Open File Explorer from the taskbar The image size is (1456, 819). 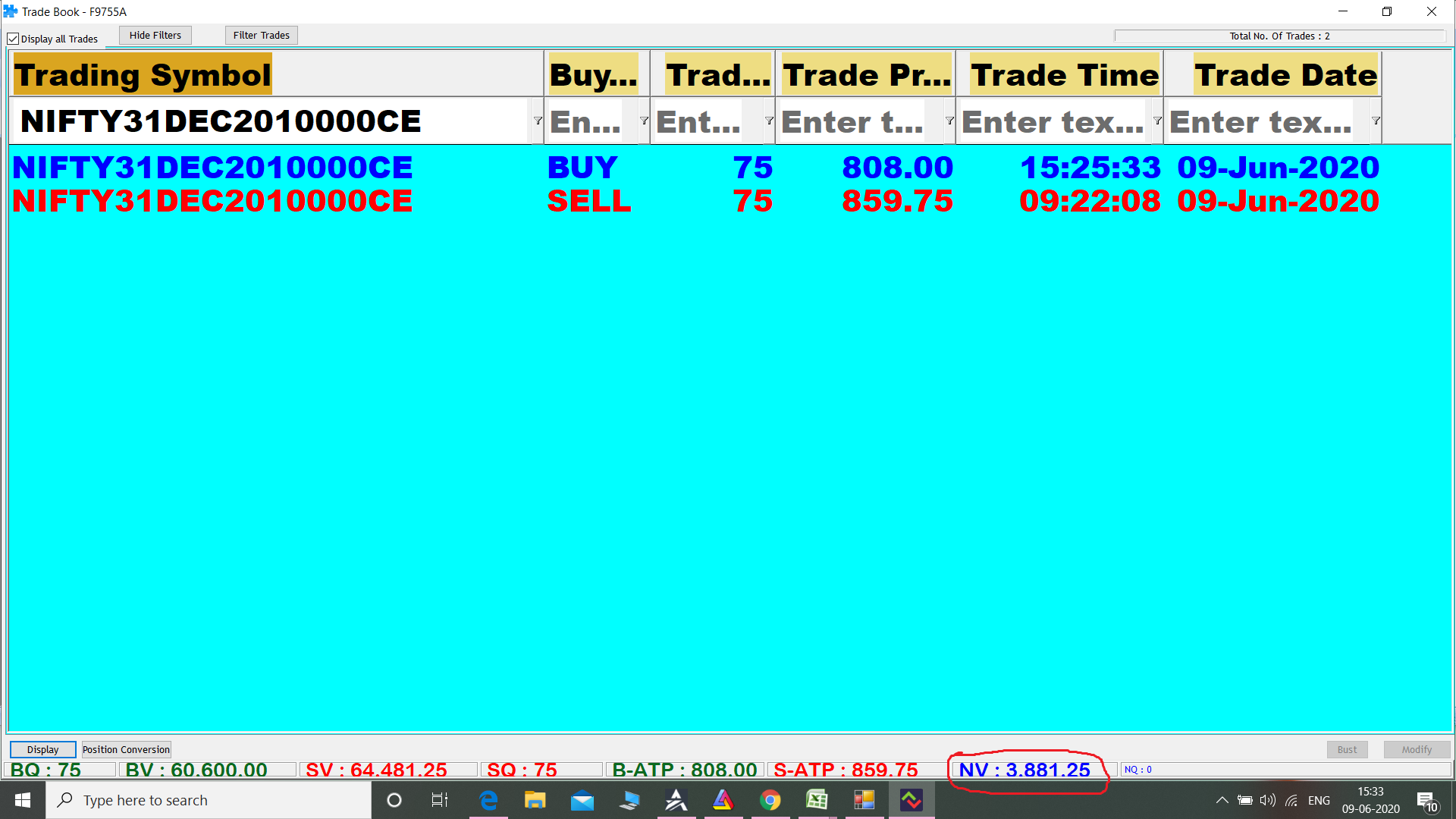(535, 800)
